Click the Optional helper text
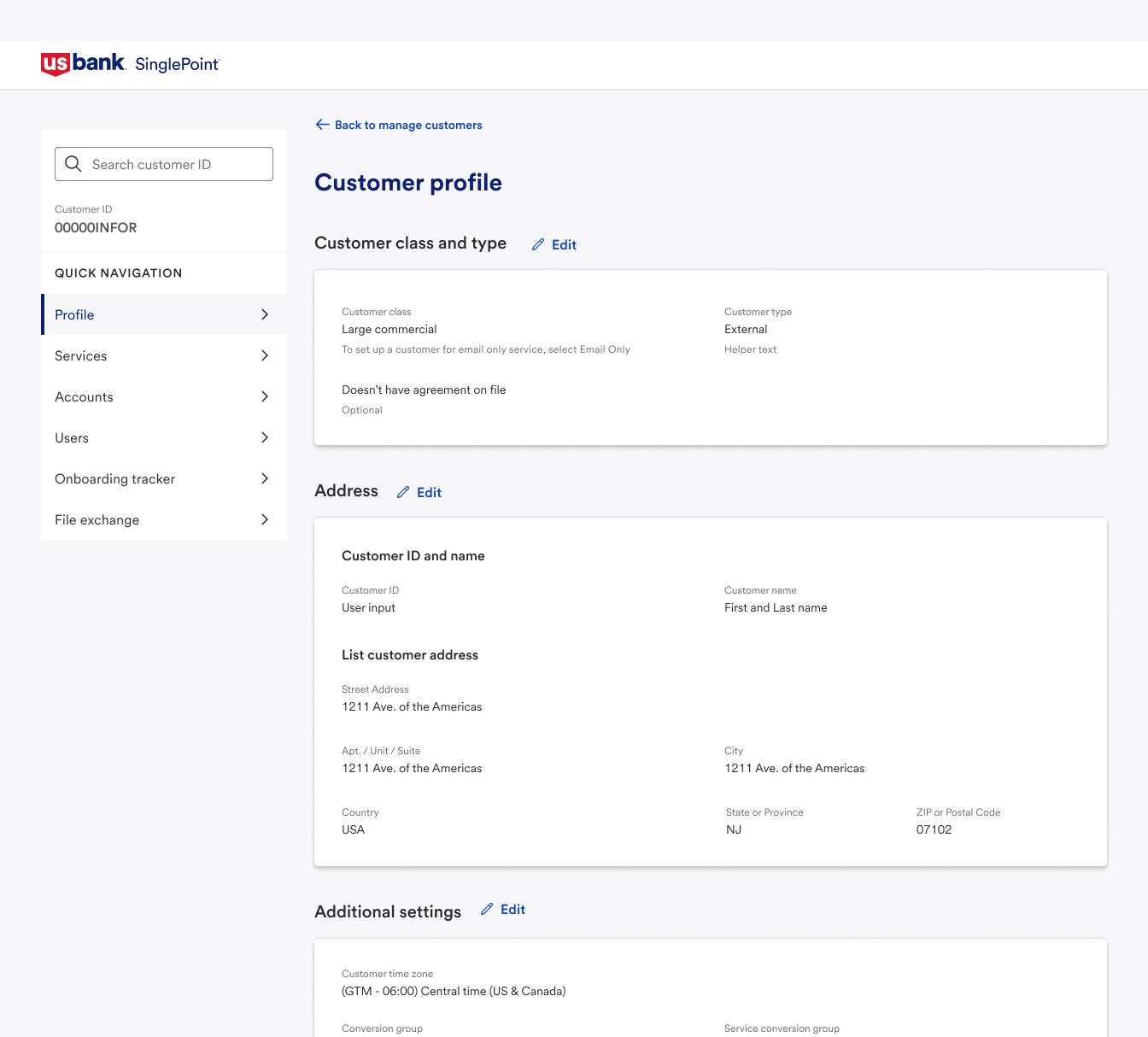This screenshot has width=1148, height=1037. (x=362, y=410)
